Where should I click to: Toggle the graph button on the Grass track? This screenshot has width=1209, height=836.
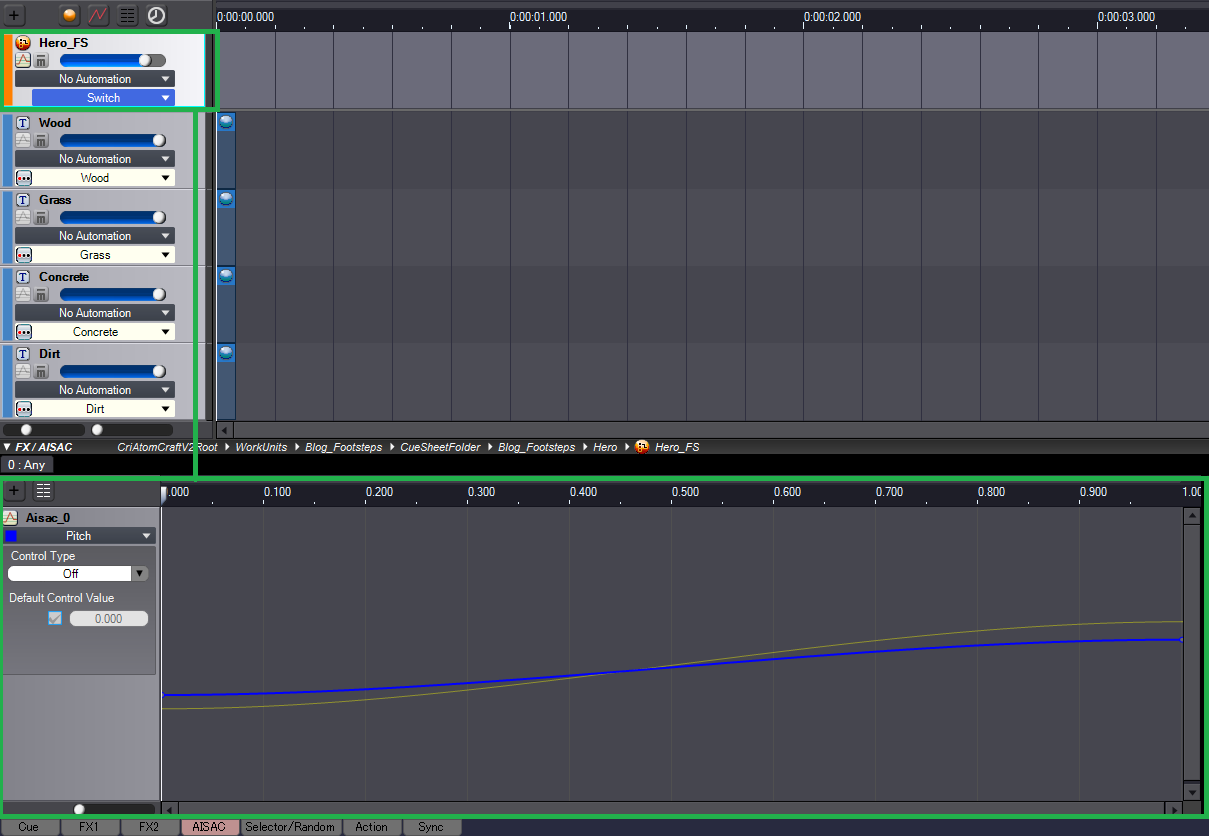(23, 218)
